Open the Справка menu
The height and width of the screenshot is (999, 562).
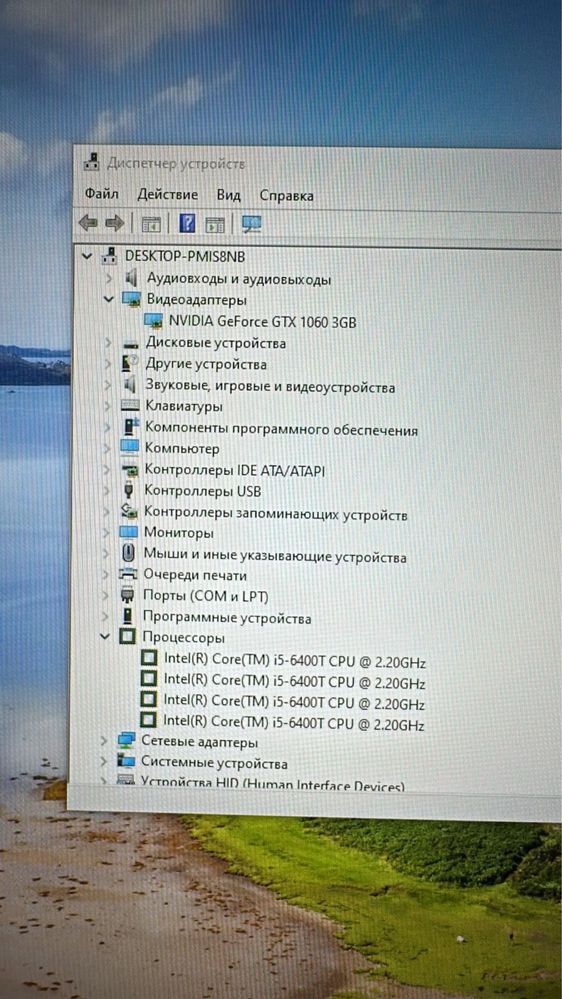[286, 195]
